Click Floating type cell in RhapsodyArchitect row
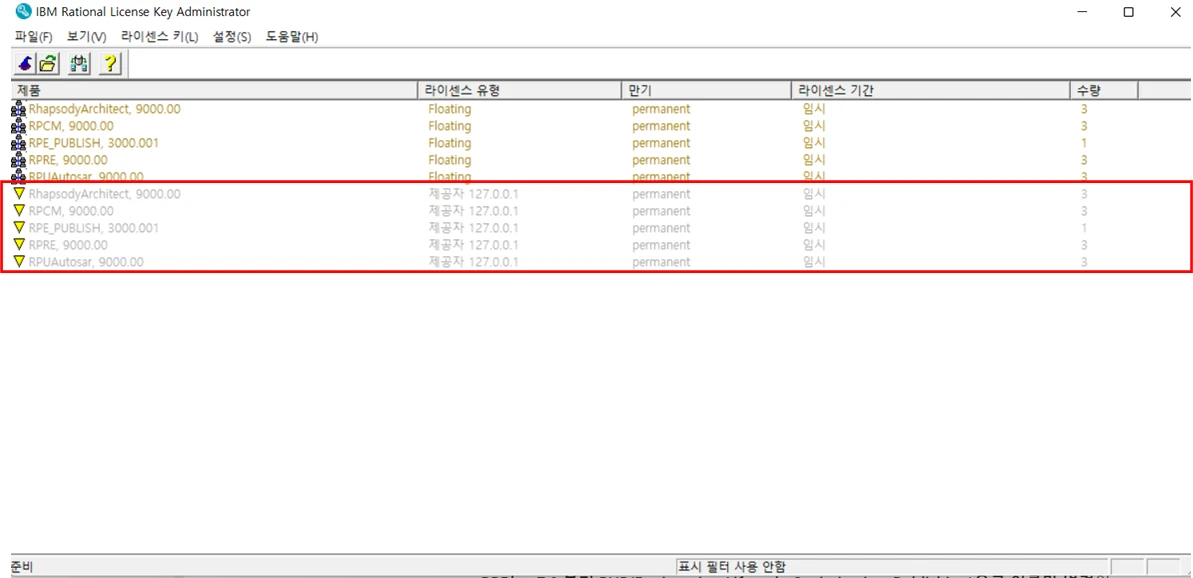Screen dimensions: 1193x578 tap(450, 109)
